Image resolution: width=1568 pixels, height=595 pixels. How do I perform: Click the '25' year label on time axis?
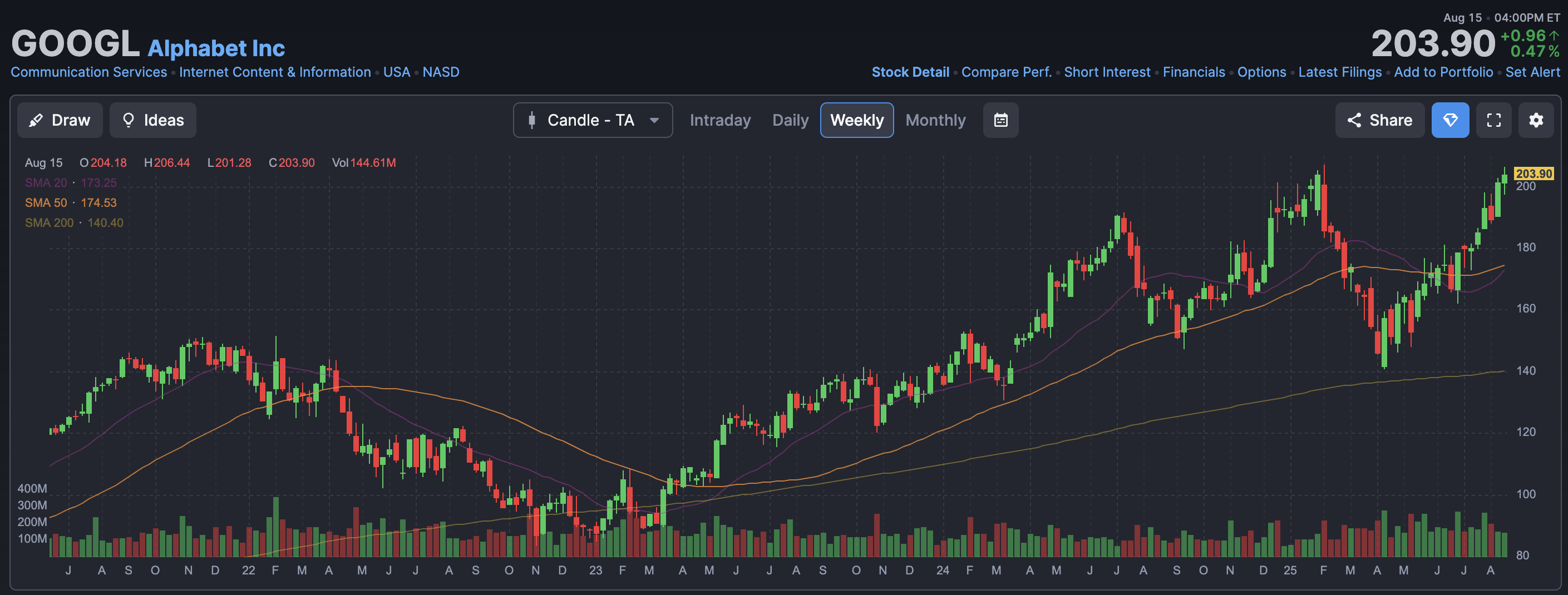pyautogui.click(x=1290, y=570)
